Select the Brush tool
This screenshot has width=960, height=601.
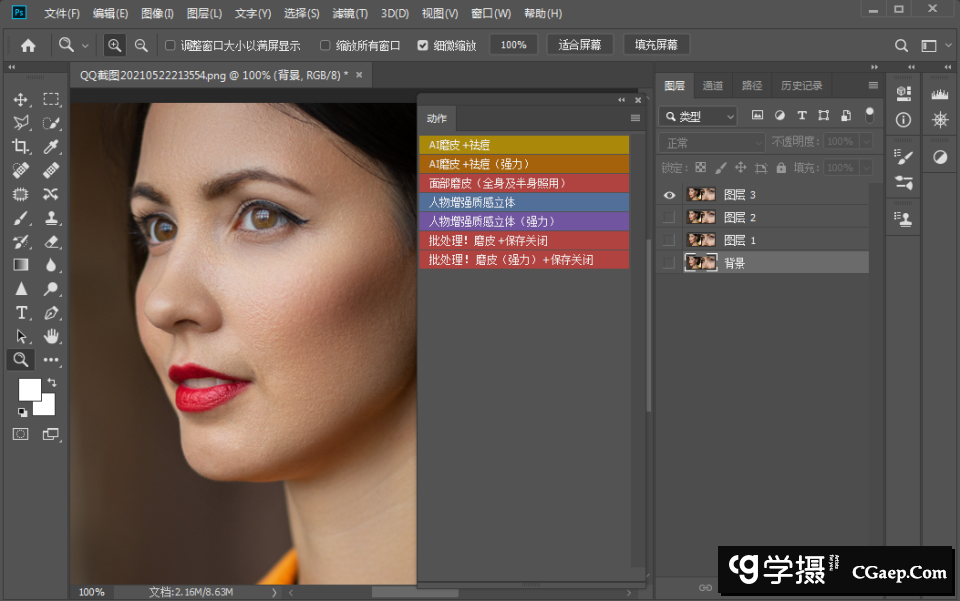pos(20,218)
